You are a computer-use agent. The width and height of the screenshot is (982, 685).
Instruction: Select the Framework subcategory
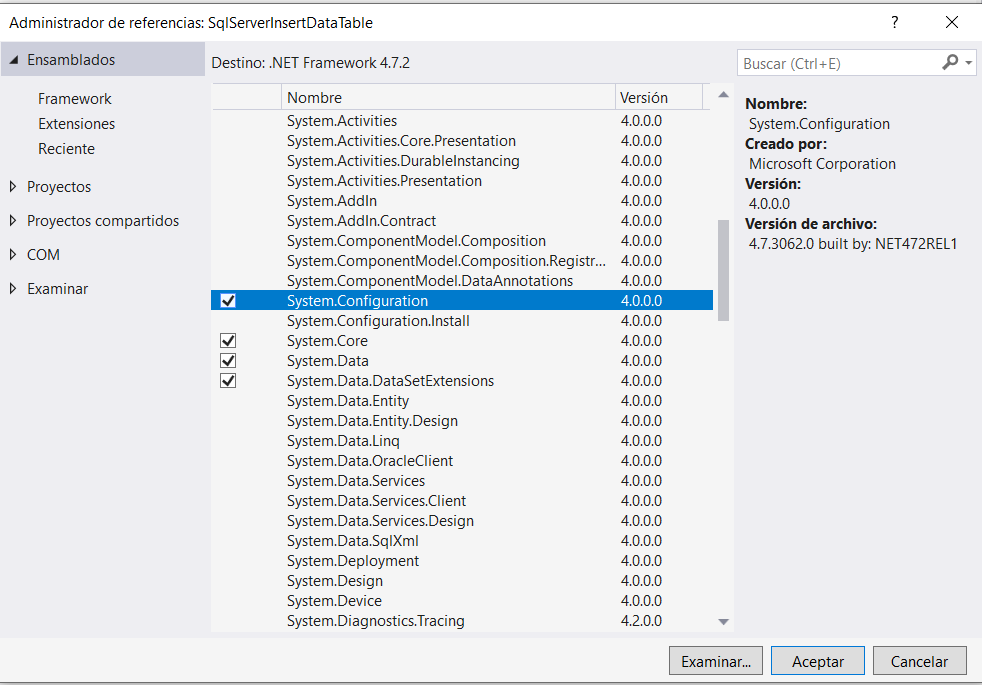(x=75, y=99)
